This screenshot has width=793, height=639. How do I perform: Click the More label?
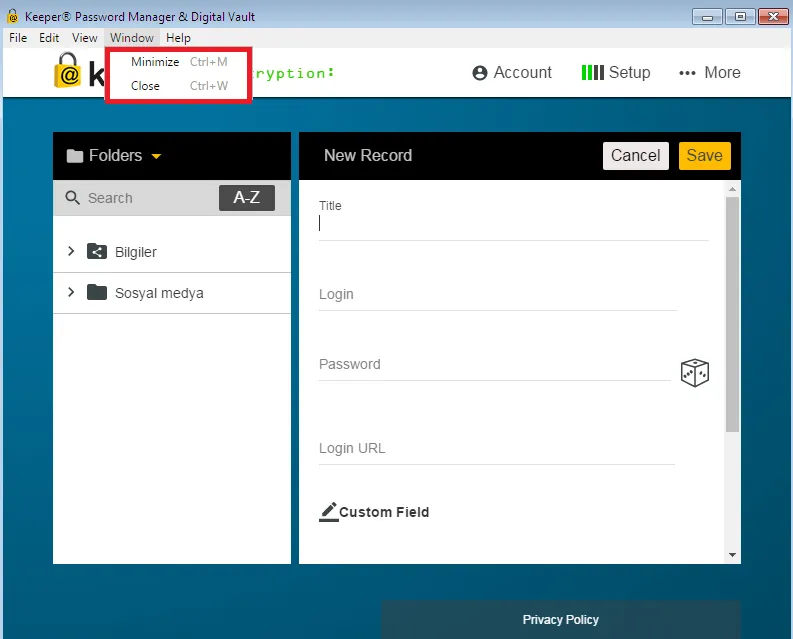(x=722, y=72)
